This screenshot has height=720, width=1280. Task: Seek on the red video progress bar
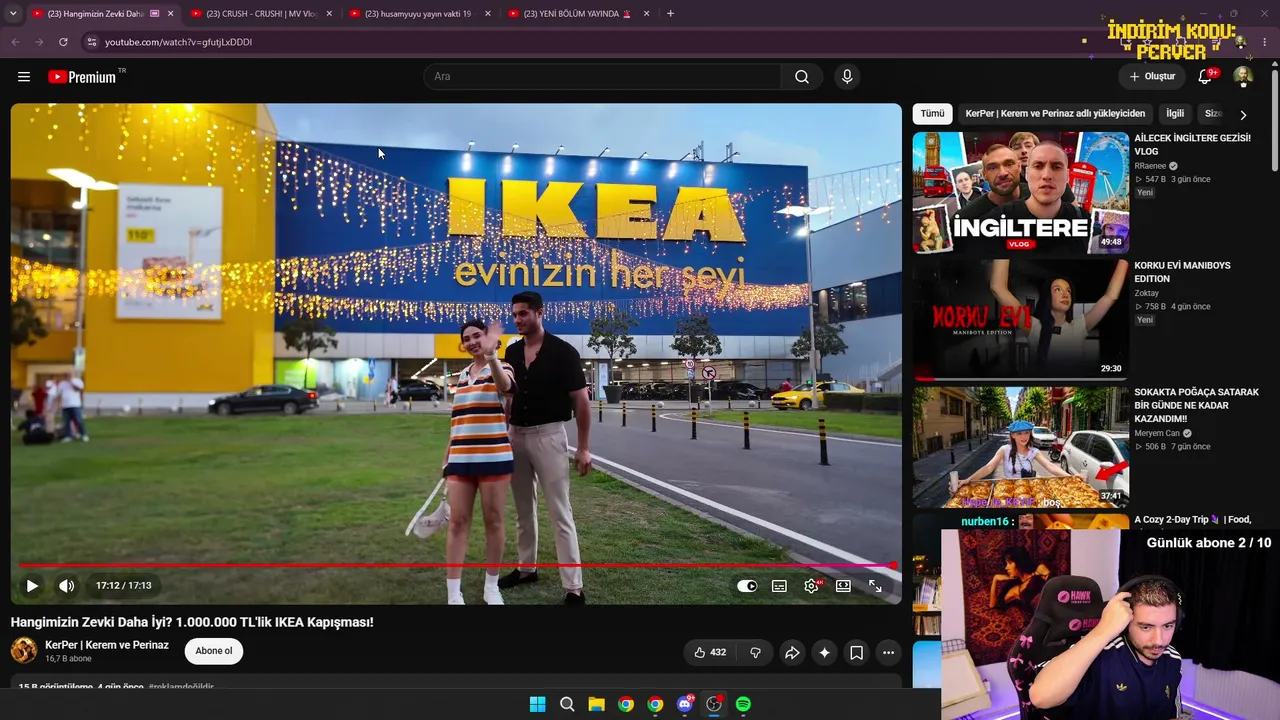click(x=456, y=566)
